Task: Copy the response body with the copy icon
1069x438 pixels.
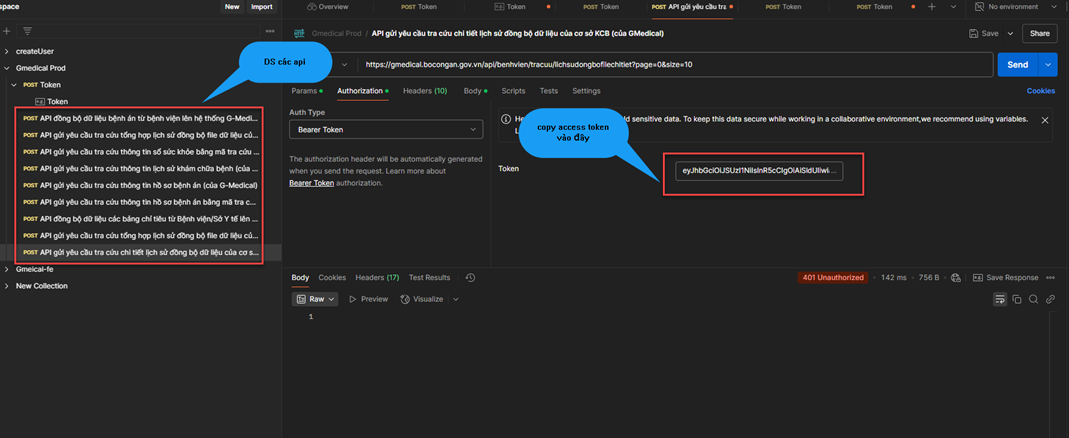Action: point(1017,299)
